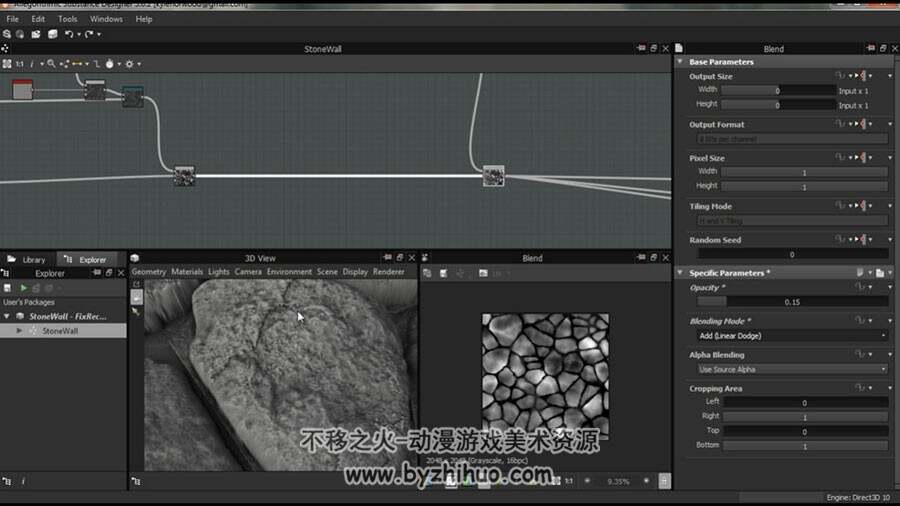Open the Camera menu in 3D View
The height and width of the screenshot is (506, 900).
click(x=248, y=272)
